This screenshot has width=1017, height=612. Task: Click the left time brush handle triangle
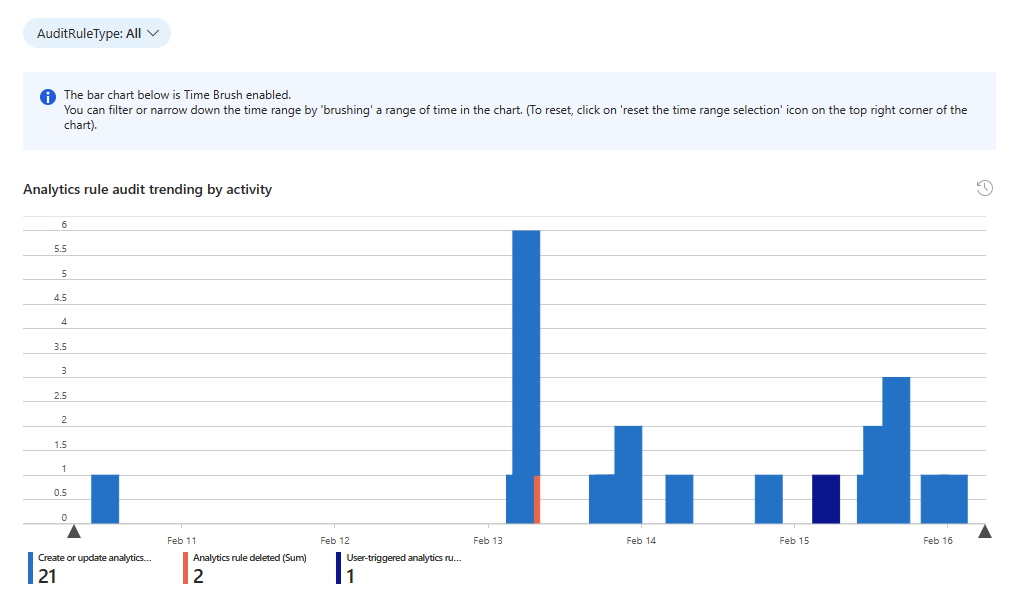[x=75, y=532]
